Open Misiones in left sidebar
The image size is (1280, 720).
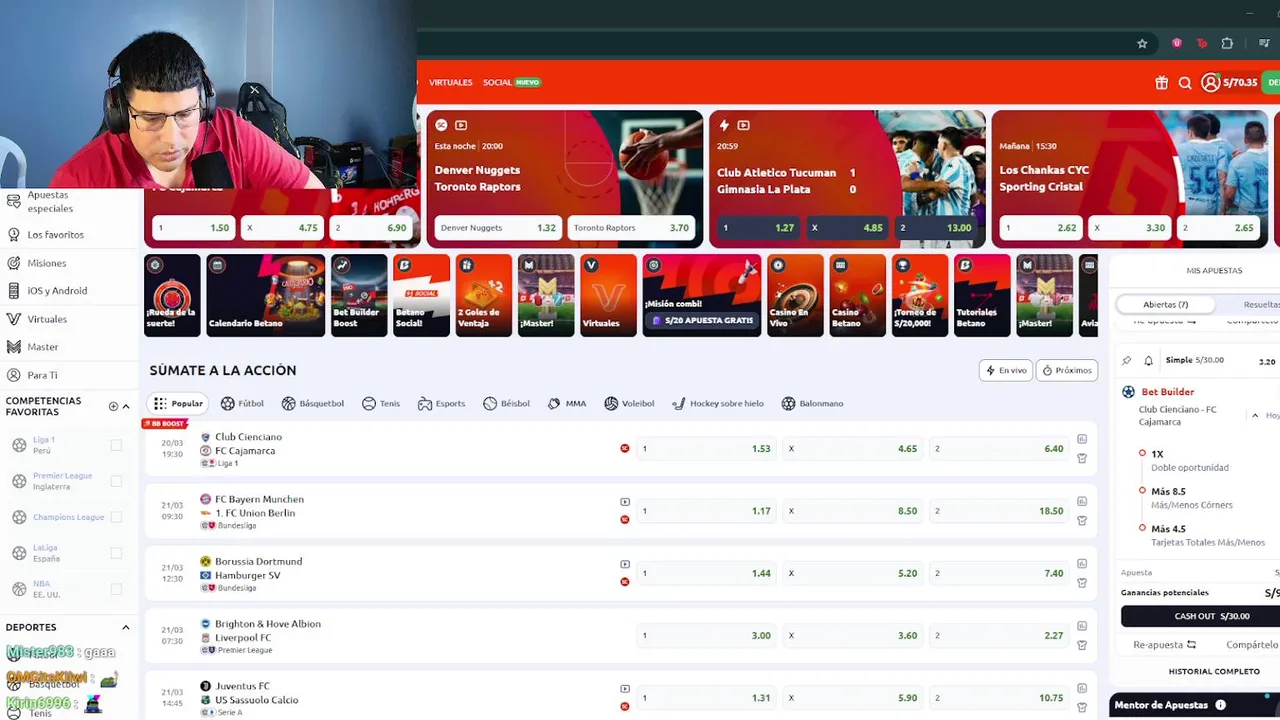click(46, 263)
